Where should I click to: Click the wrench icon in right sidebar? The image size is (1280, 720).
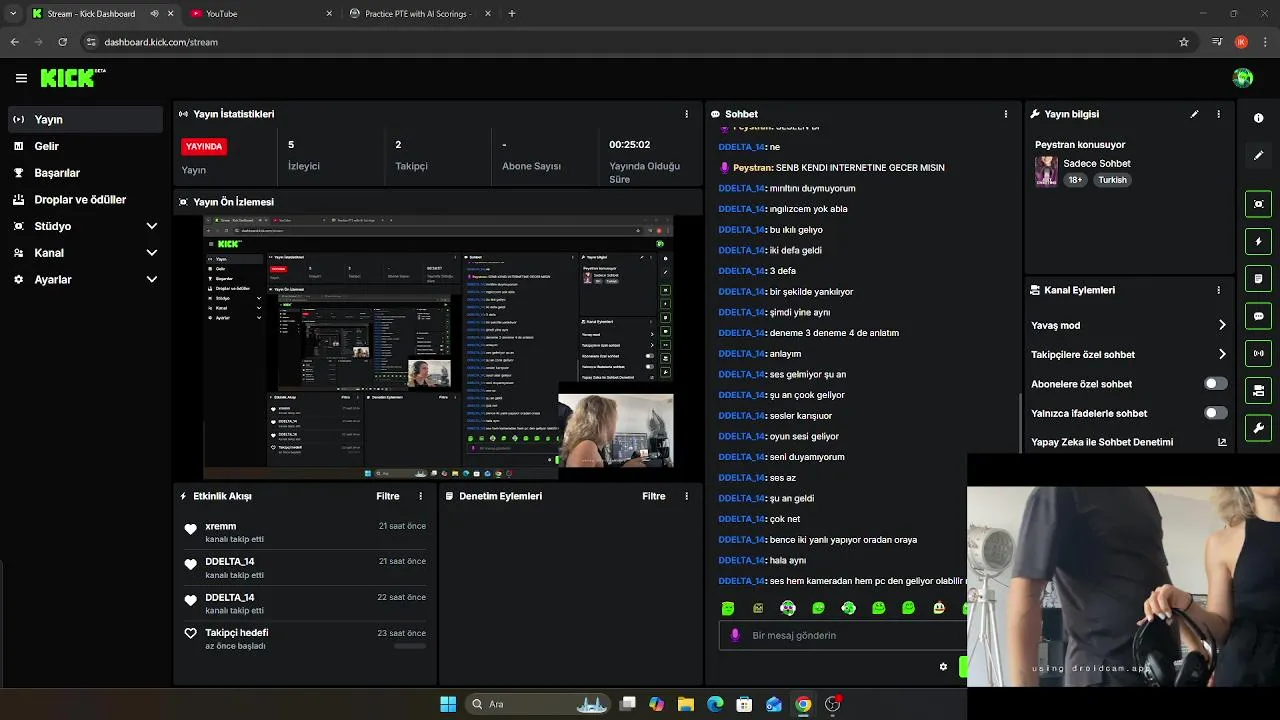(1258, 428)
